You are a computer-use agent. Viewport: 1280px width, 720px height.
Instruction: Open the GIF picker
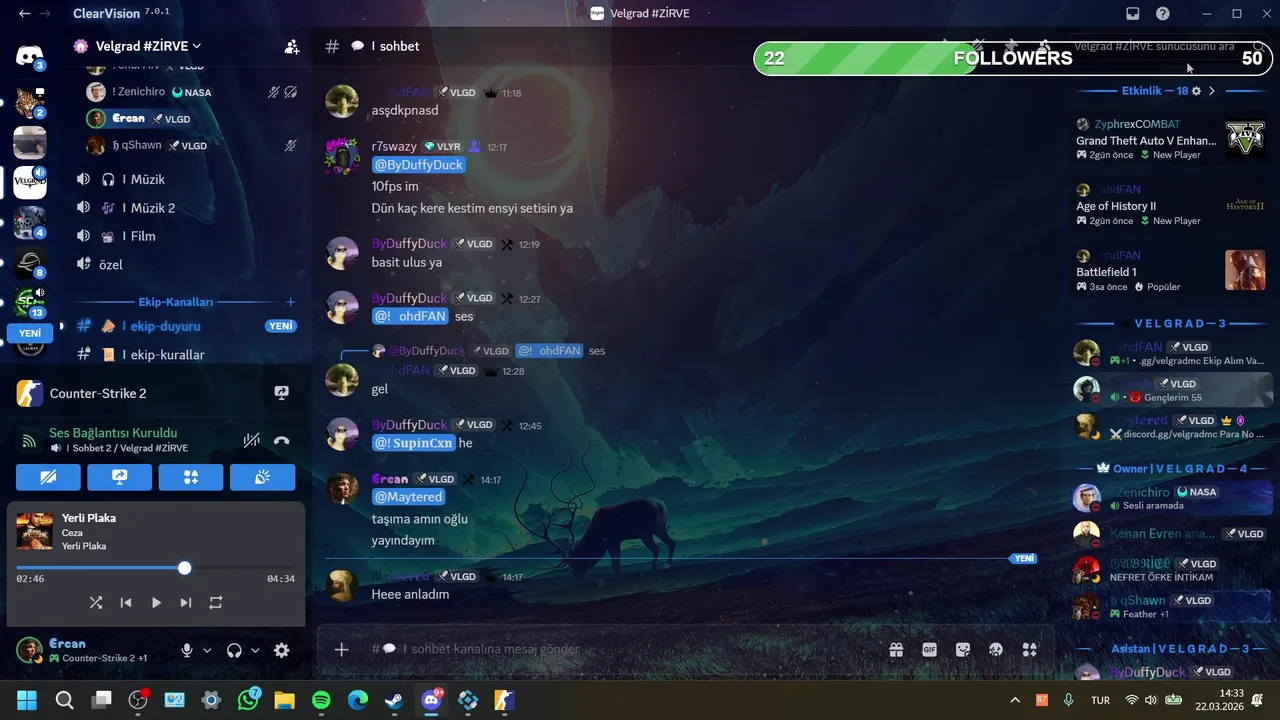point(929,649)
